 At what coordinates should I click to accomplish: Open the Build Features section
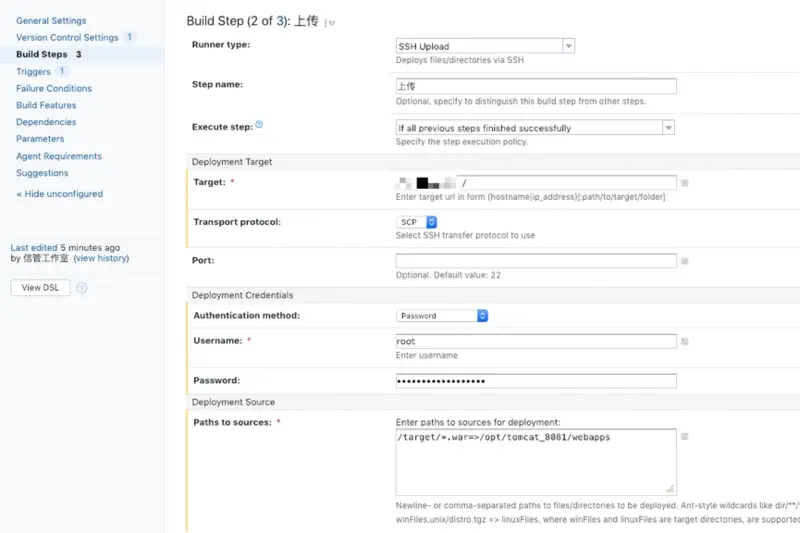46,105
